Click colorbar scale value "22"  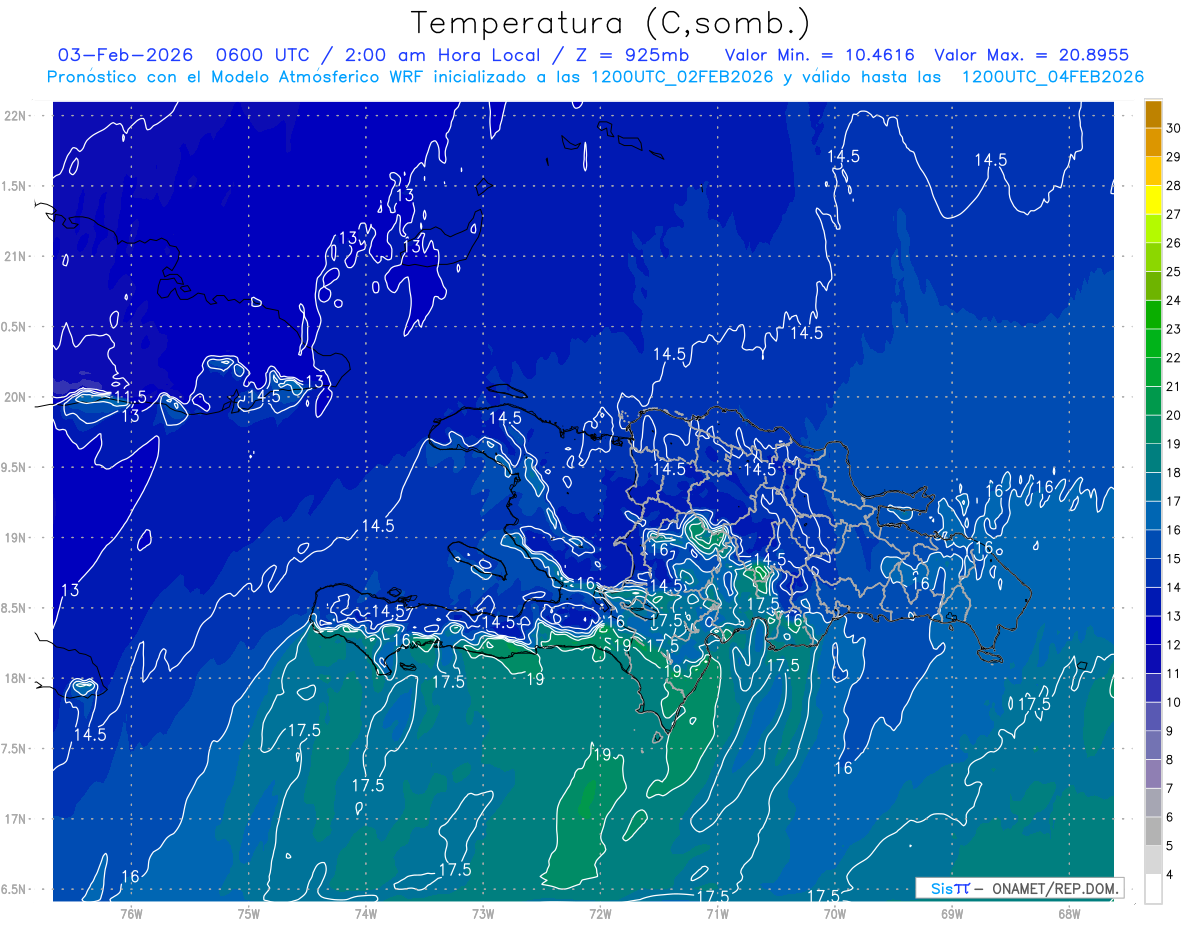(x=1173, y=357)
